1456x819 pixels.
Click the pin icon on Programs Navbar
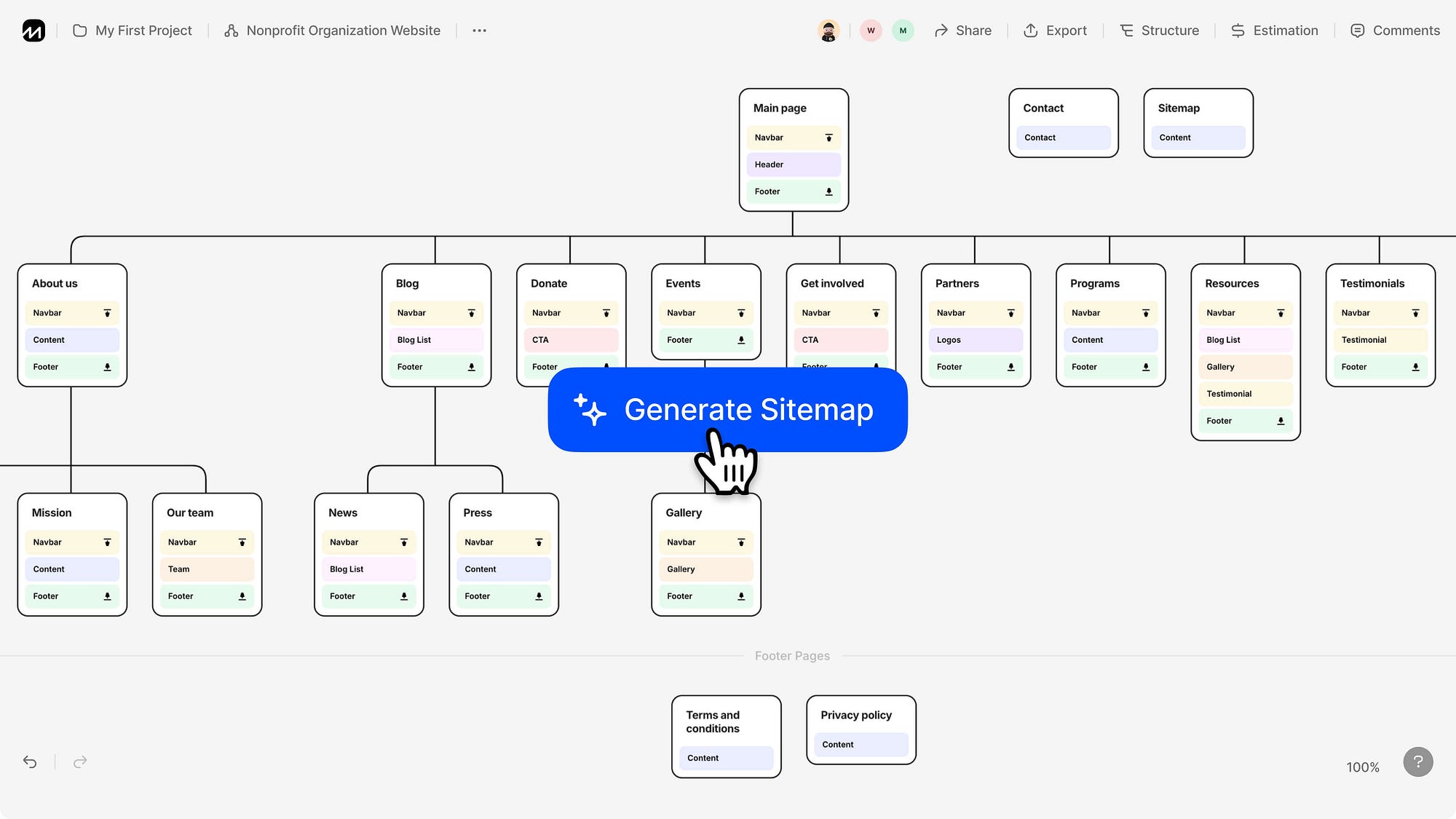click(1145, 313)
